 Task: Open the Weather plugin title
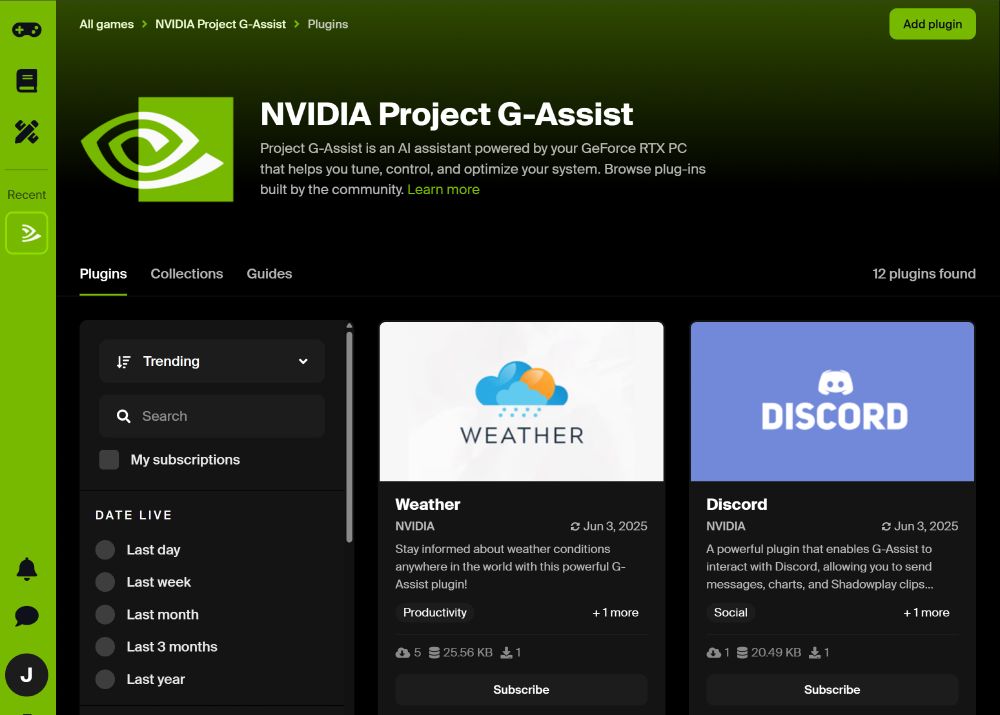click(428, 505)
